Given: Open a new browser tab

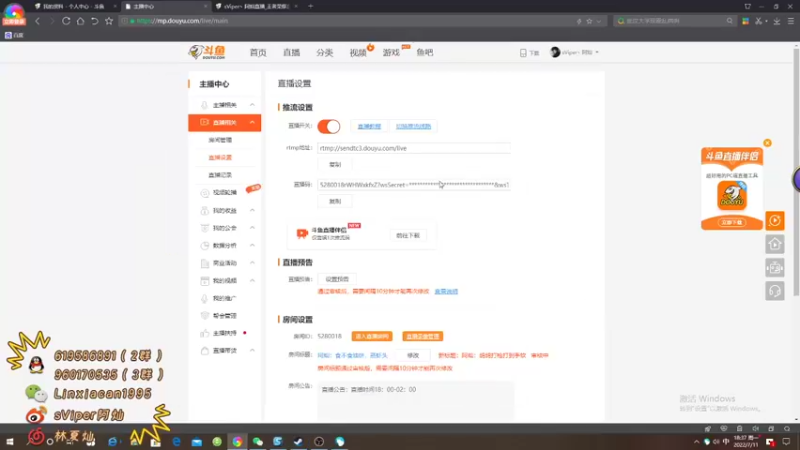Looking at the screenshot, I should (310, 6).
